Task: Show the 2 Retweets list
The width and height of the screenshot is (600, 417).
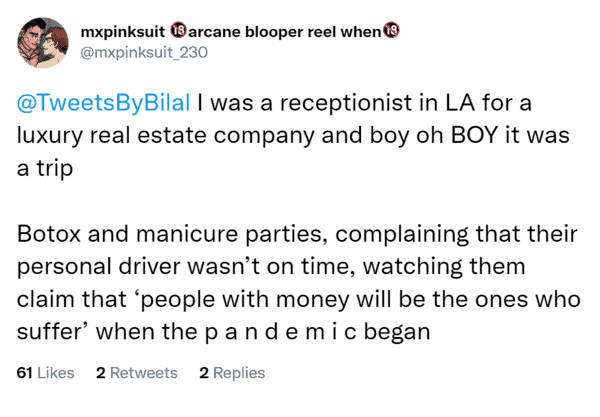Action: click(136, 373)
